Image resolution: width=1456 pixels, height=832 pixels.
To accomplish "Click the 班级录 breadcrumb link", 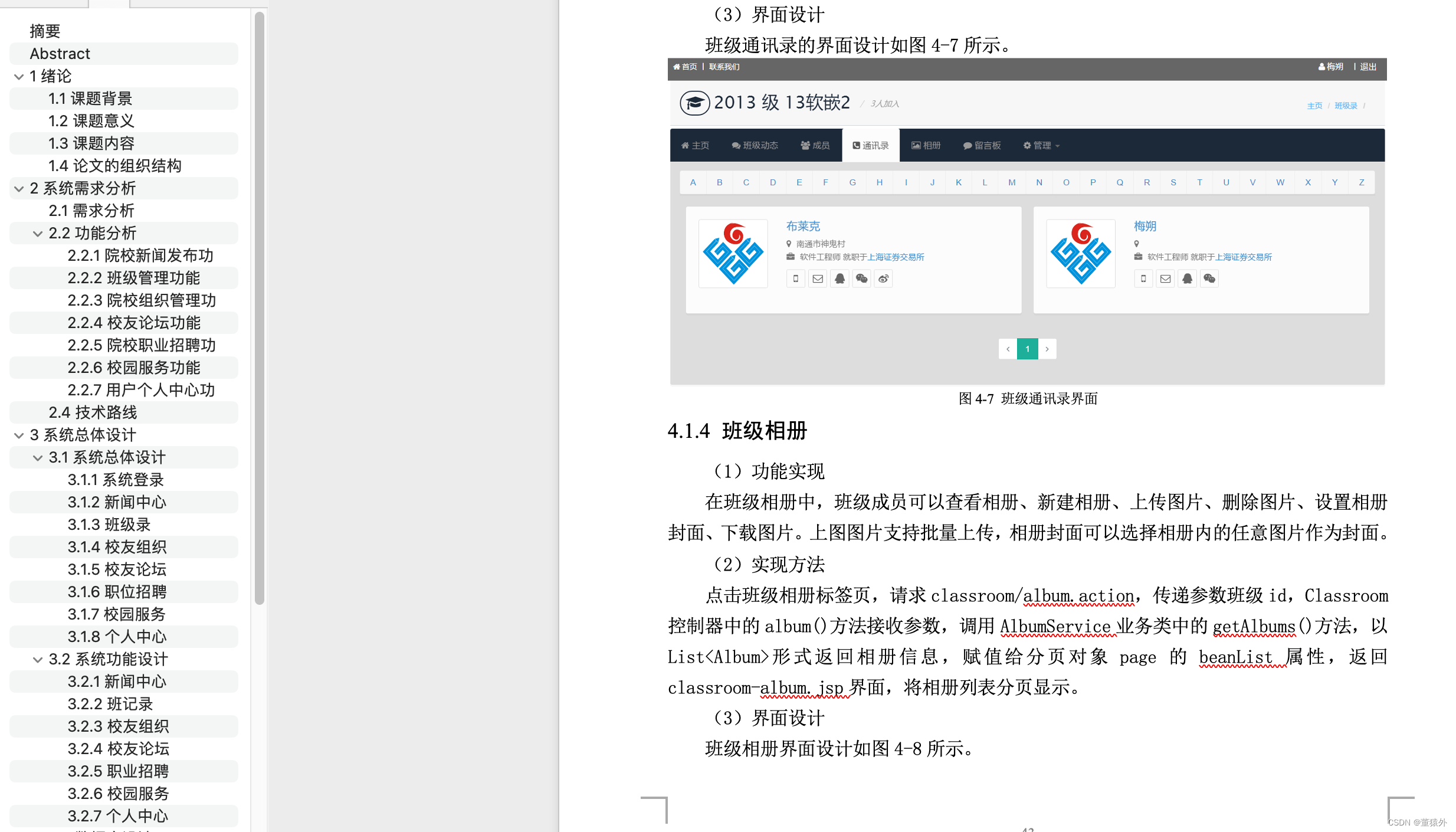I will coord(1346,106).
